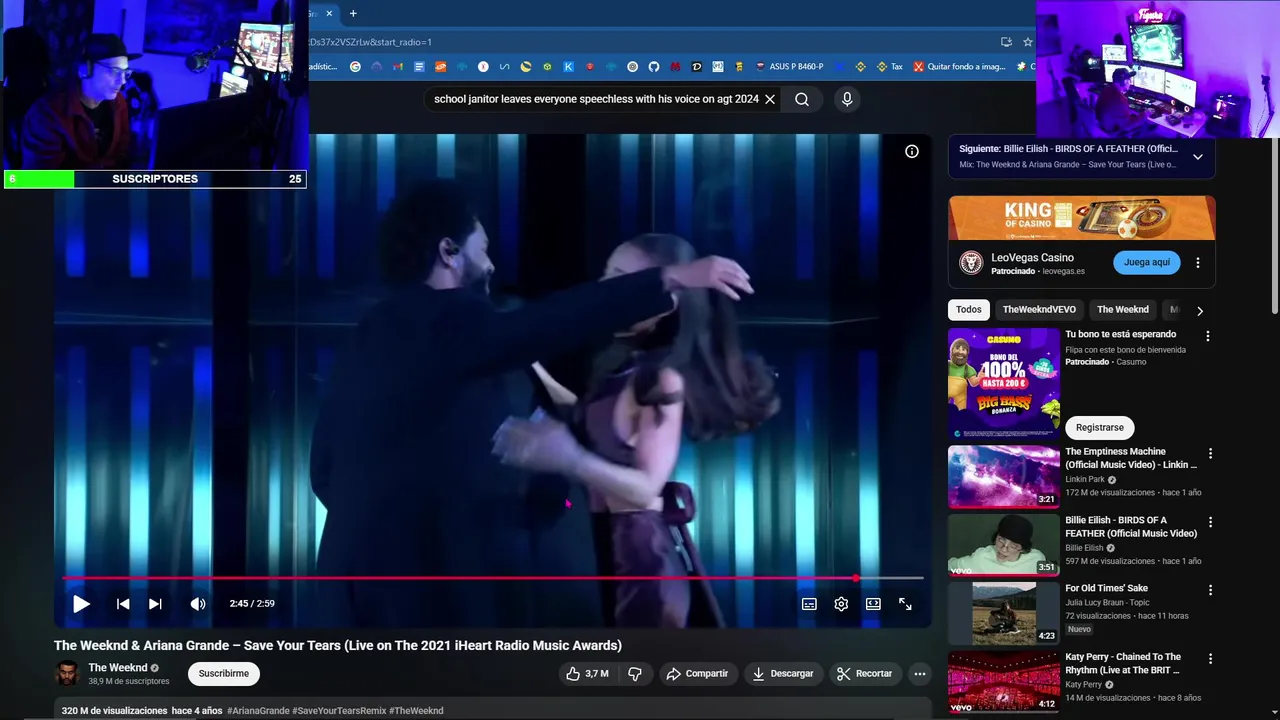This screenshot has height=720, width=1280.
Task: Open The Emptiness Machine thumbnail
Action: [1004, 477]
